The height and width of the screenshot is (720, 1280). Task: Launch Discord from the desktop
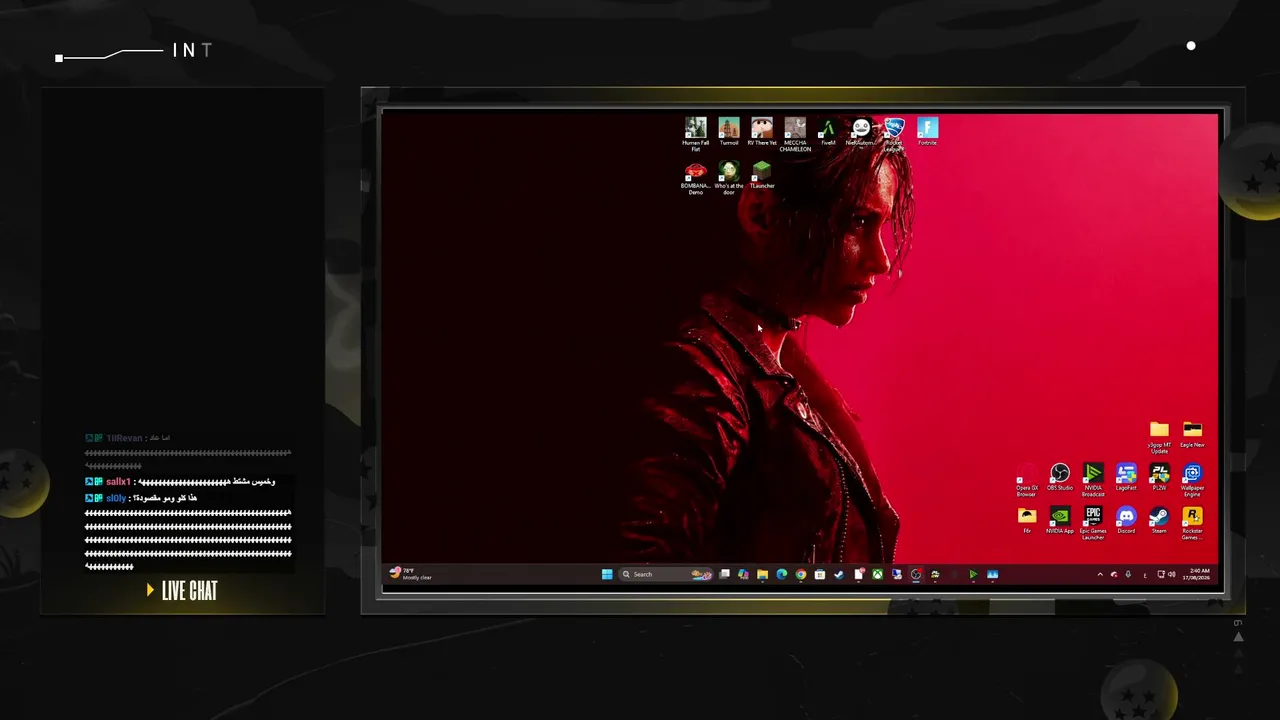point(1126,520)
